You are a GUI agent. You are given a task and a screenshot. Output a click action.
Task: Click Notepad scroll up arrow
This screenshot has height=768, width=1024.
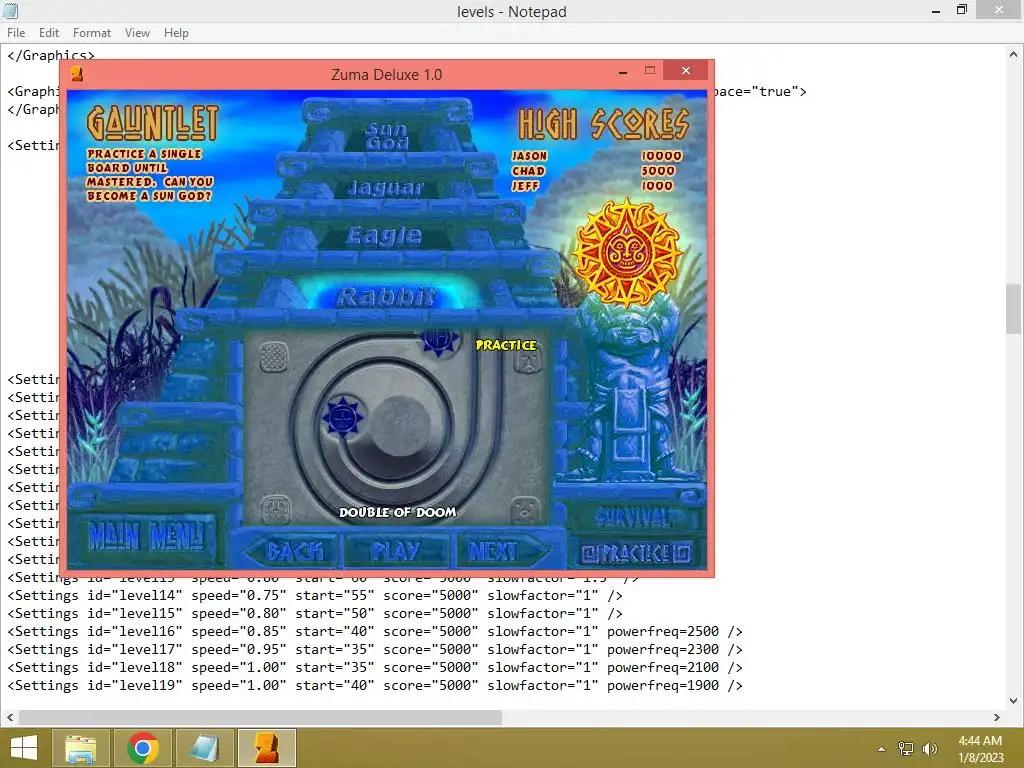click(1014, 55)
